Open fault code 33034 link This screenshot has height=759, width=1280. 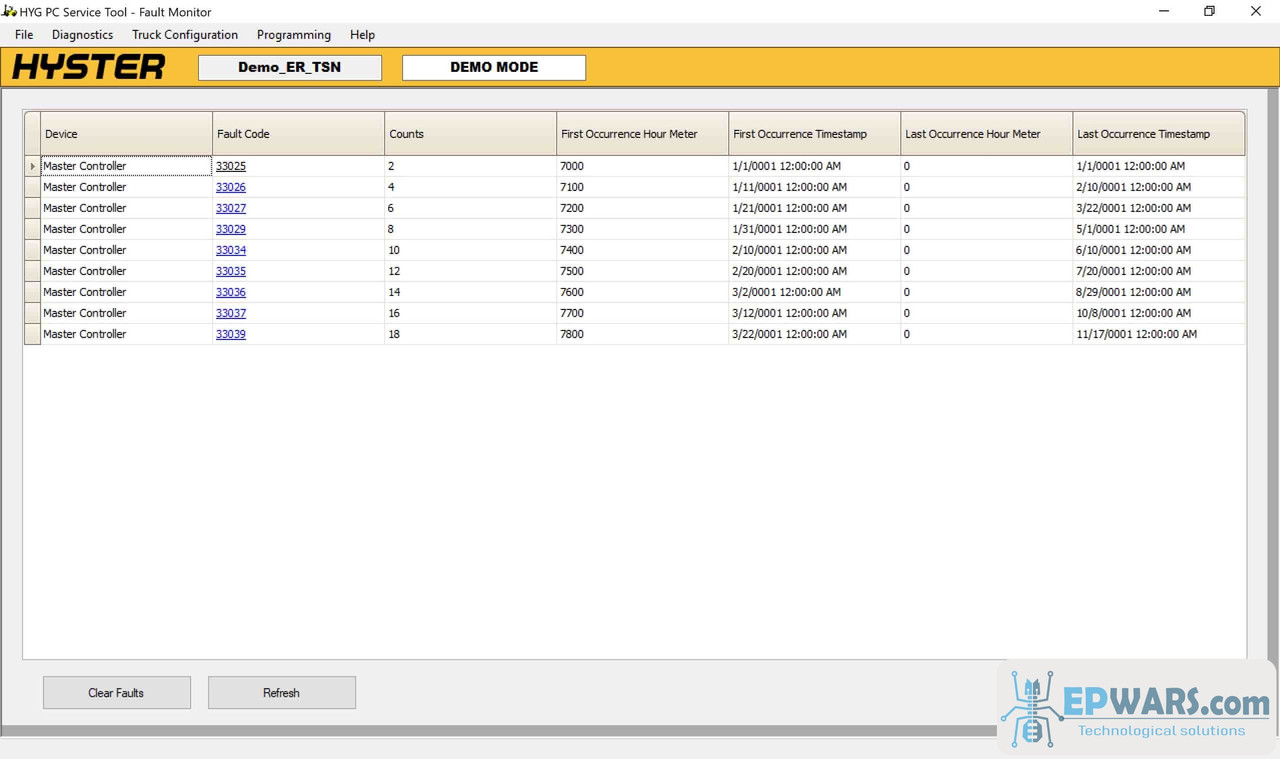231,250
